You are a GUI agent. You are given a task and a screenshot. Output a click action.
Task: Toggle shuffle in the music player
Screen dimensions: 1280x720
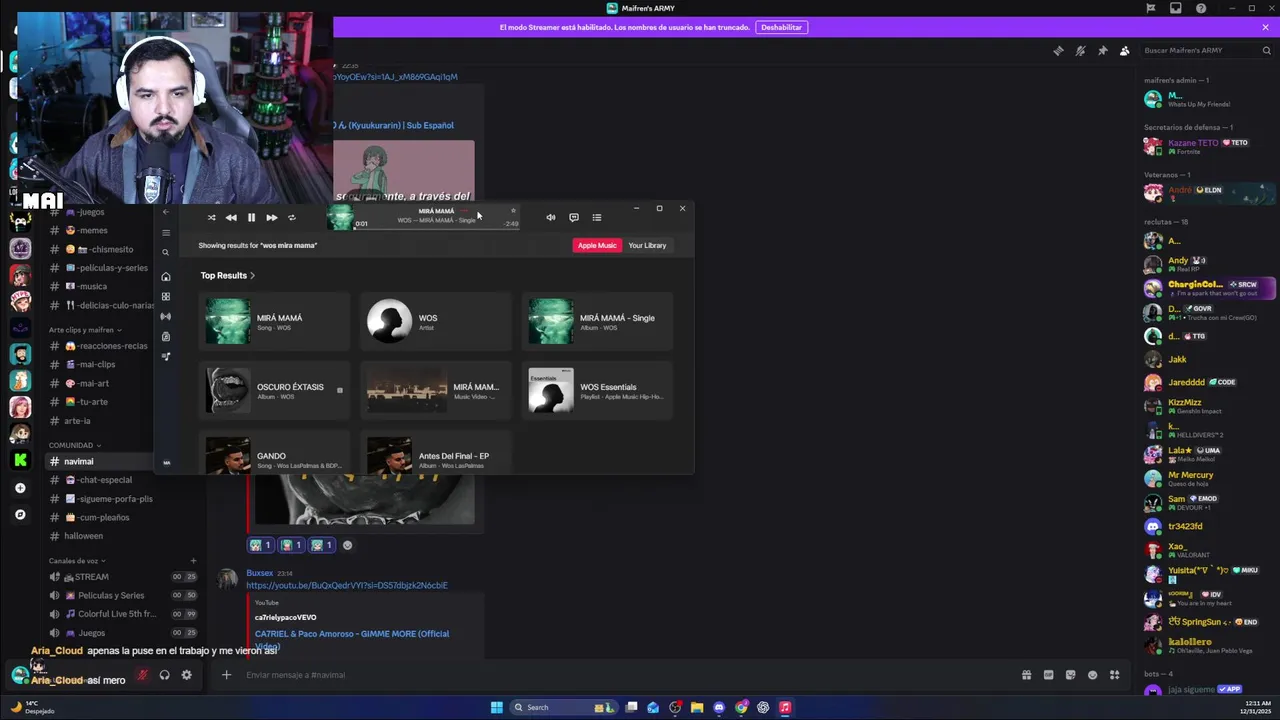click(x=211, y=217)
